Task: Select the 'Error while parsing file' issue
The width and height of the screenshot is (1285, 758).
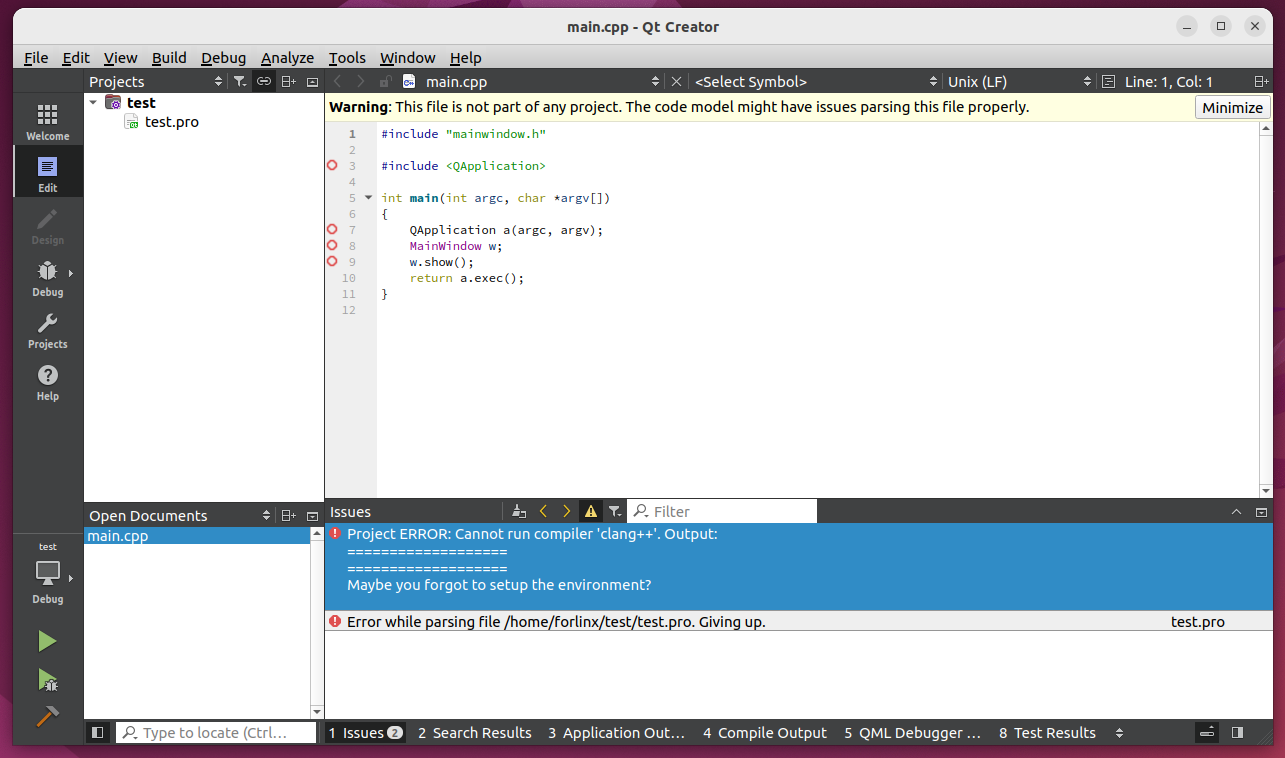Action: pyautogui.click(x=799, y=622)
